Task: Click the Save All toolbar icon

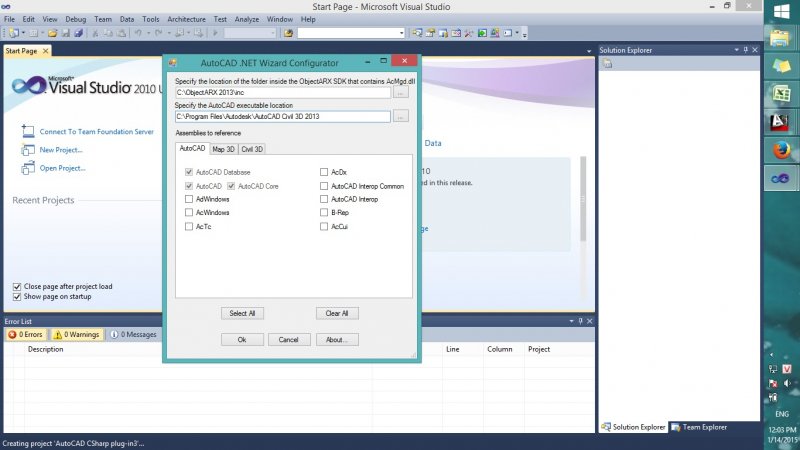Action: point(79,33)
